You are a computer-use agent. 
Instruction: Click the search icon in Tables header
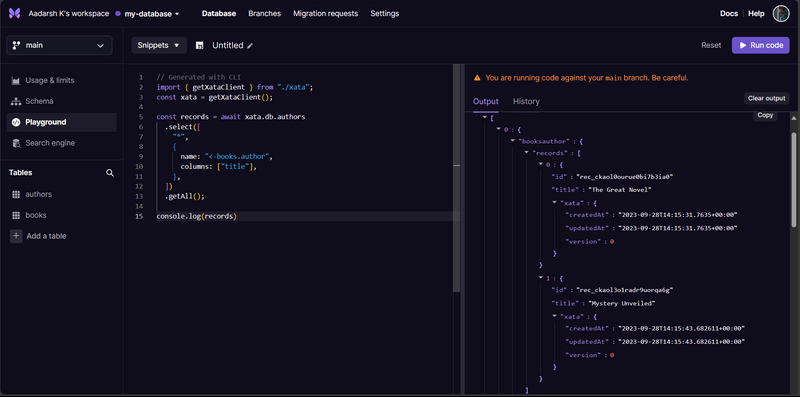coord(110,173)
